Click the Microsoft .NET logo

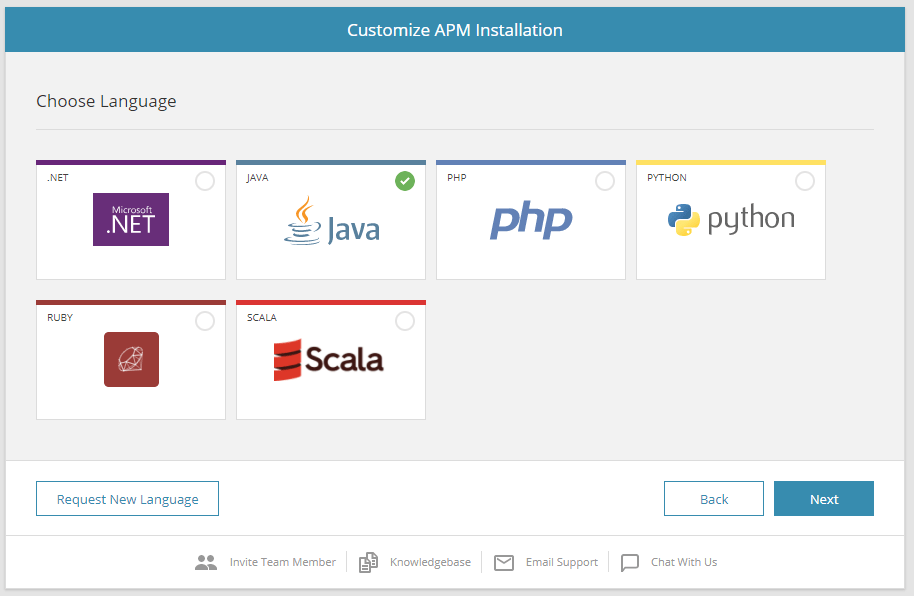131,220
